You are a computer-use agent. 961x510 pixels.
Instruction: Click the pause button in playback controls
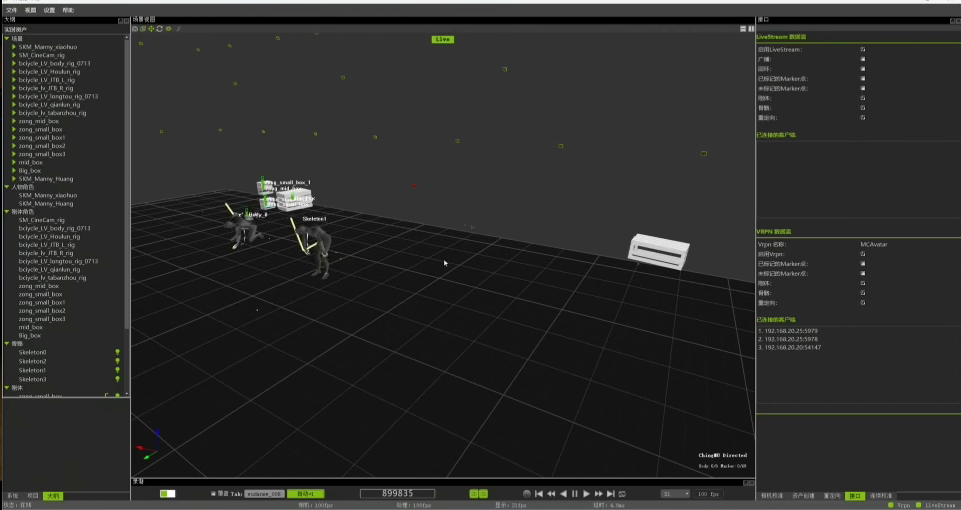coord(574,494)
